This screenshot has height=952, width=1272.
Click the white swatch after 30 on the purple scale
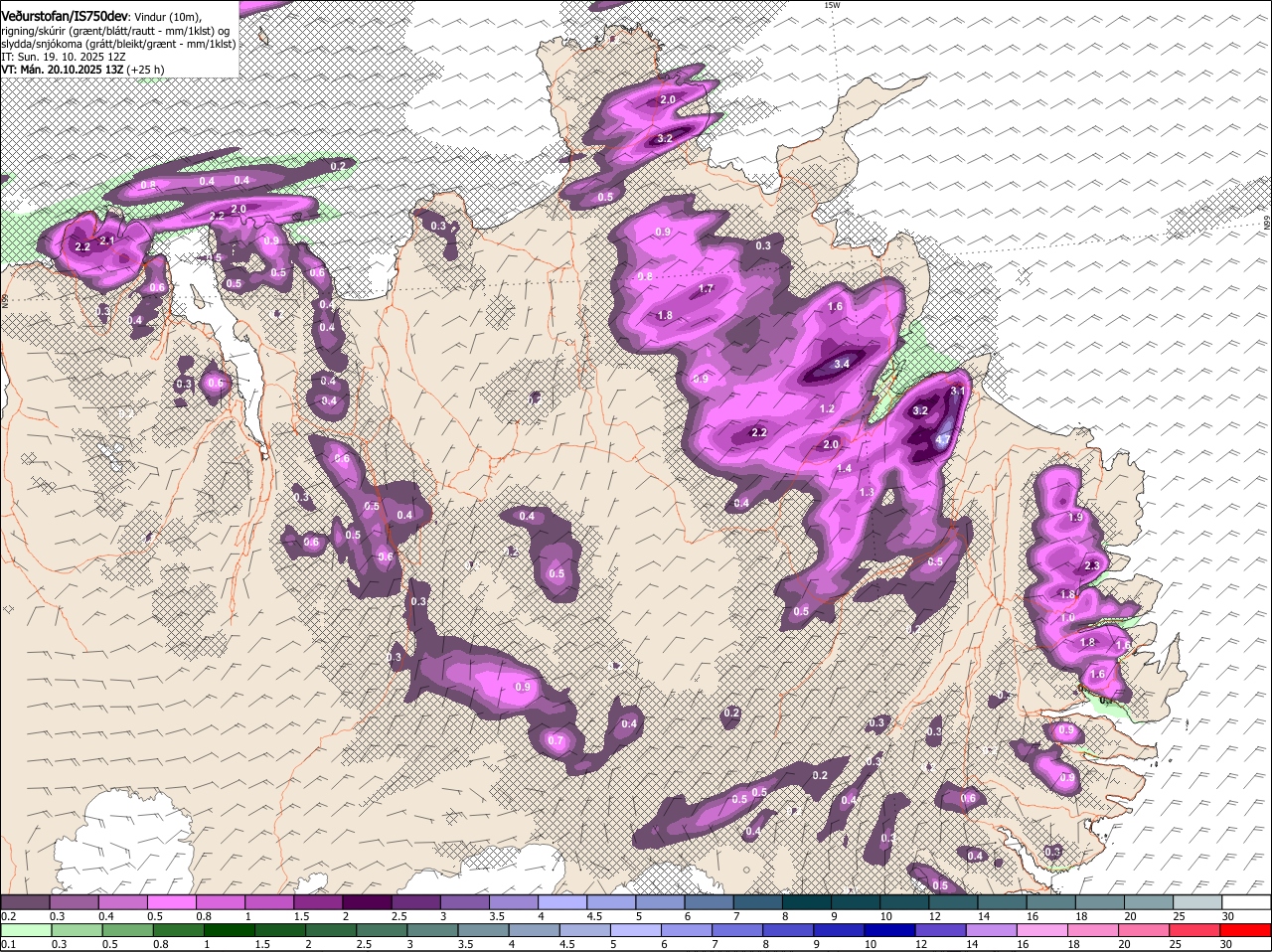[x=1247, y=902]
